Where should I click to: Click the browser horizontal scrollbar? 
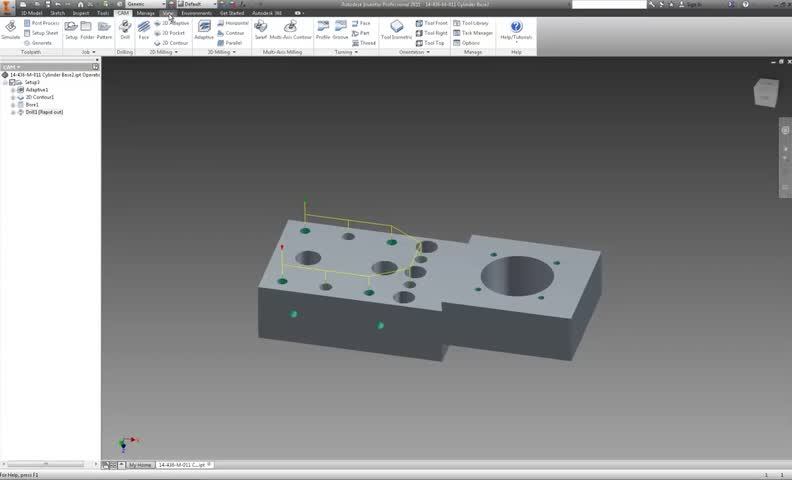pos(45,464)
